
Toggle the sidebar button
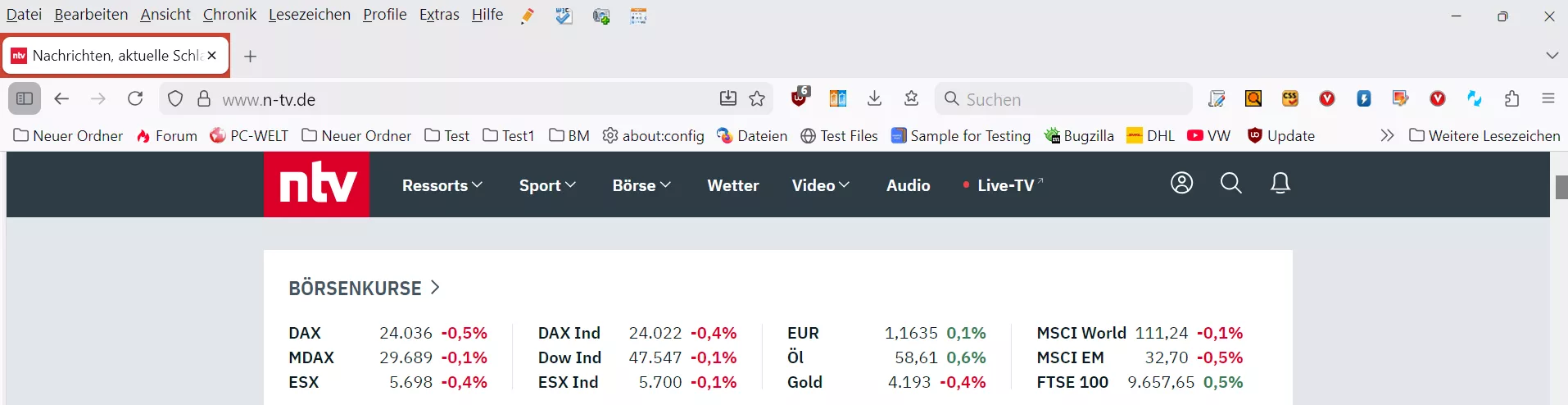click(x=25, y=99)
